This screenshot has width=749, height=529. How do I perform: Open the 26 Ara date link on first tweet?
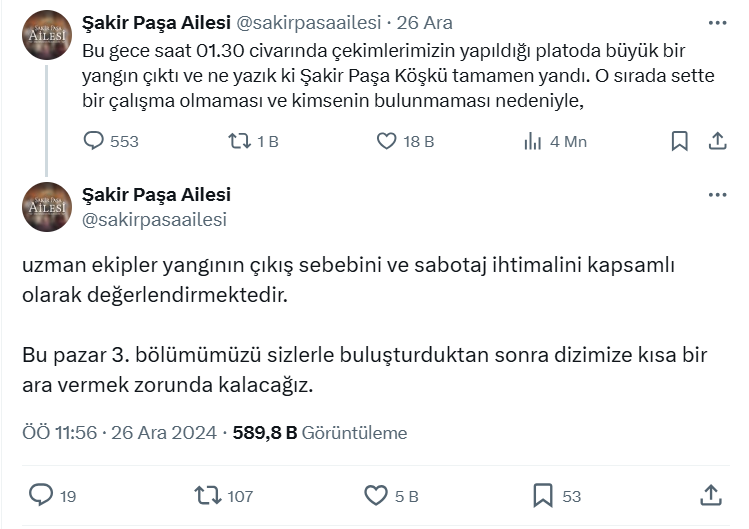coord(424,22)
